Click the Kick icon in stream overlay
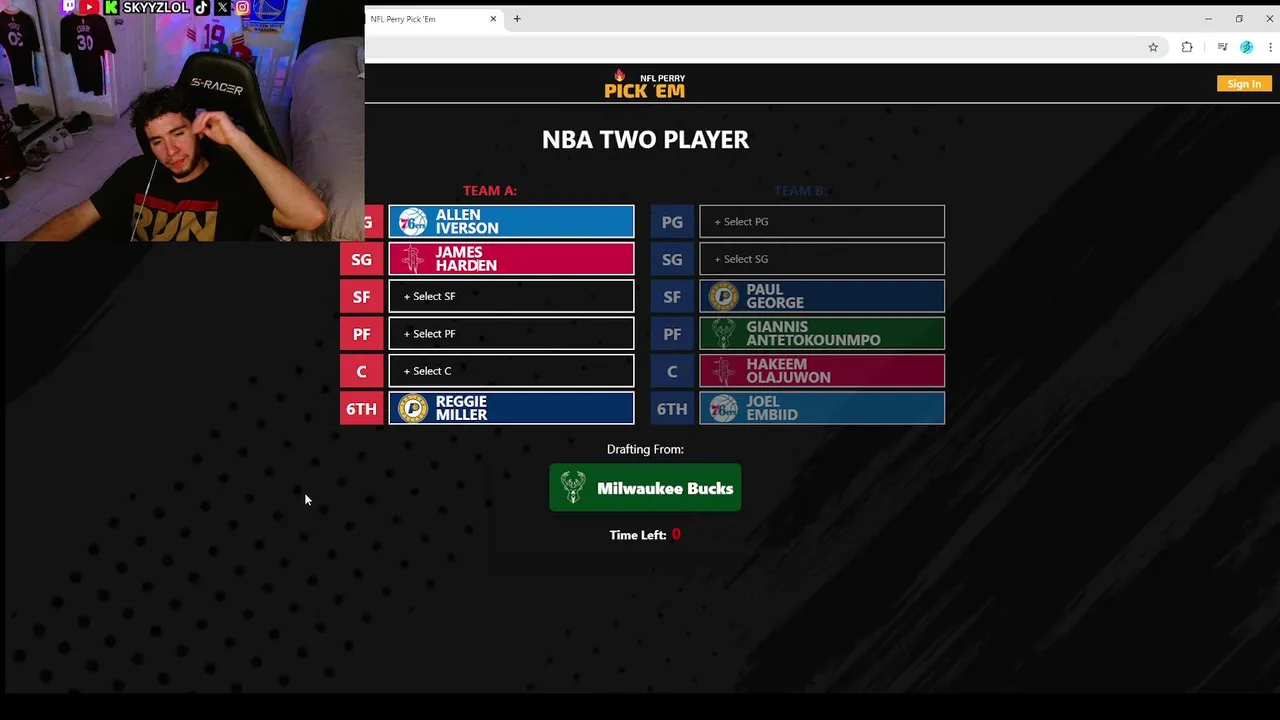 111,7
